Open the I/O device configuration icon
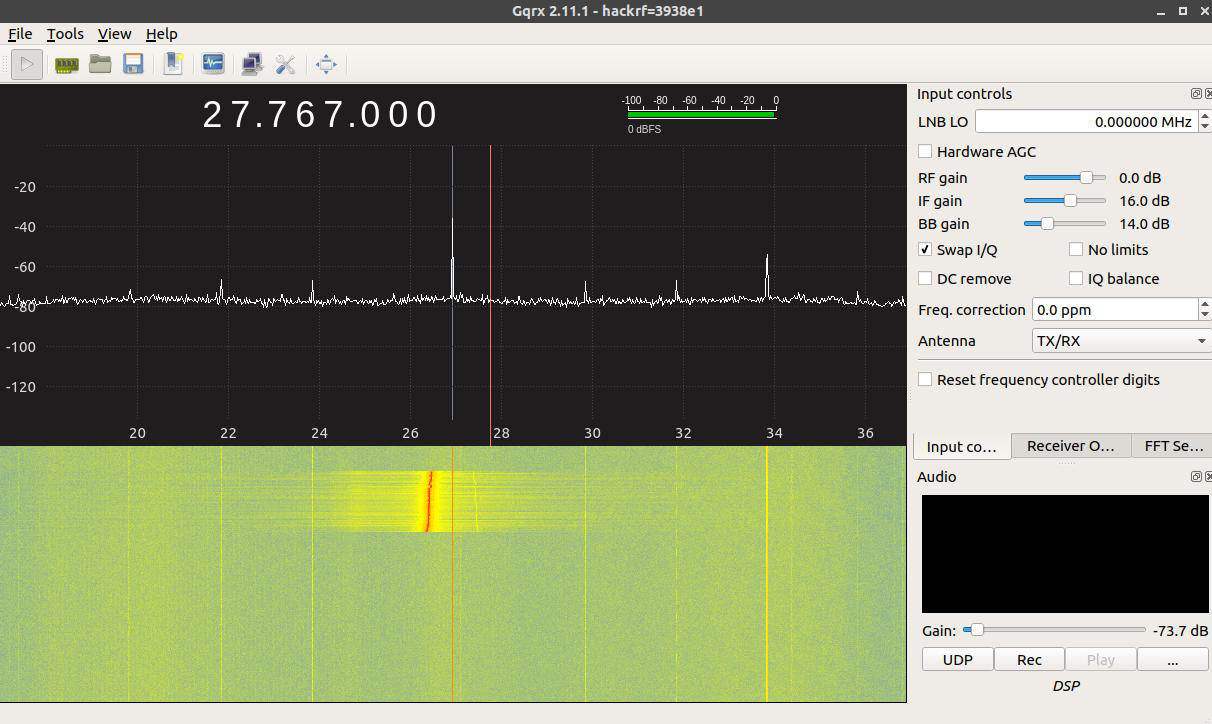This screenshot has width=1212, height=724. 67,64
